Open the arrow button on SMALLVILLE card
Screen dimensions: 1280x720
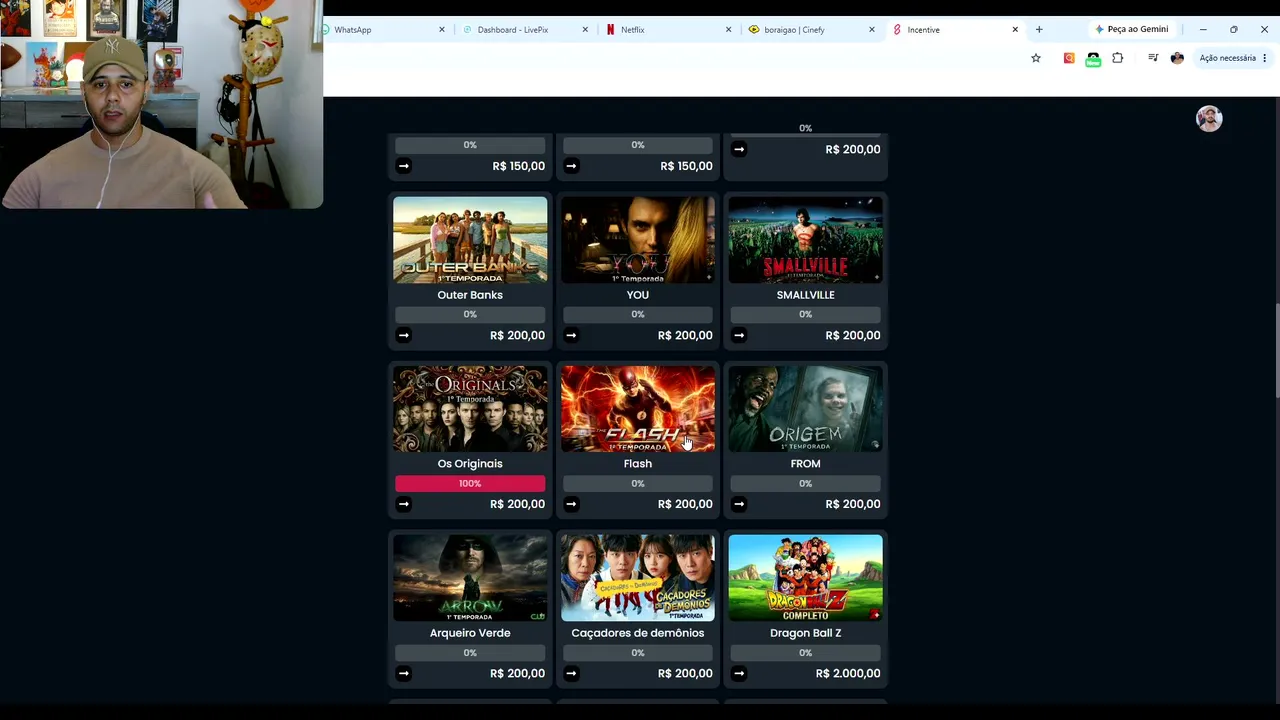coord(739,335)
